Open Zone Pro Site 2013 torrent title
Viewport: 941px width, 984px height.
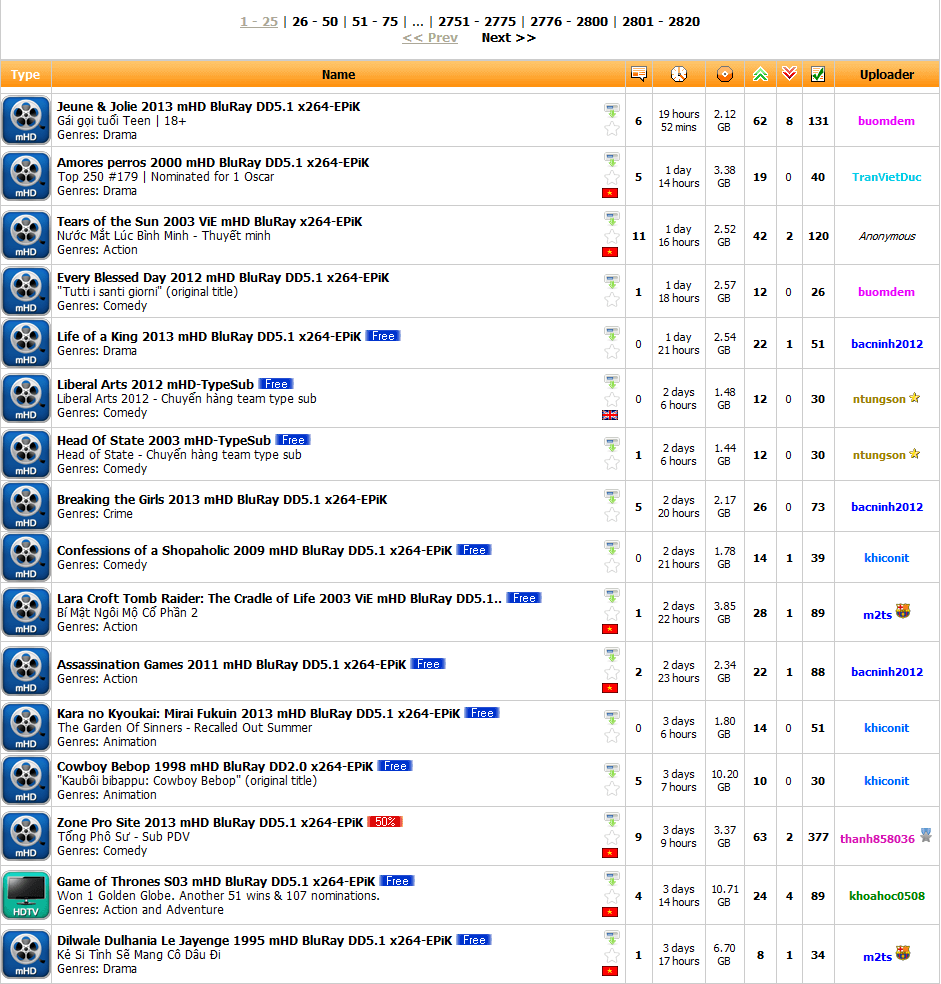click(210, 823)
